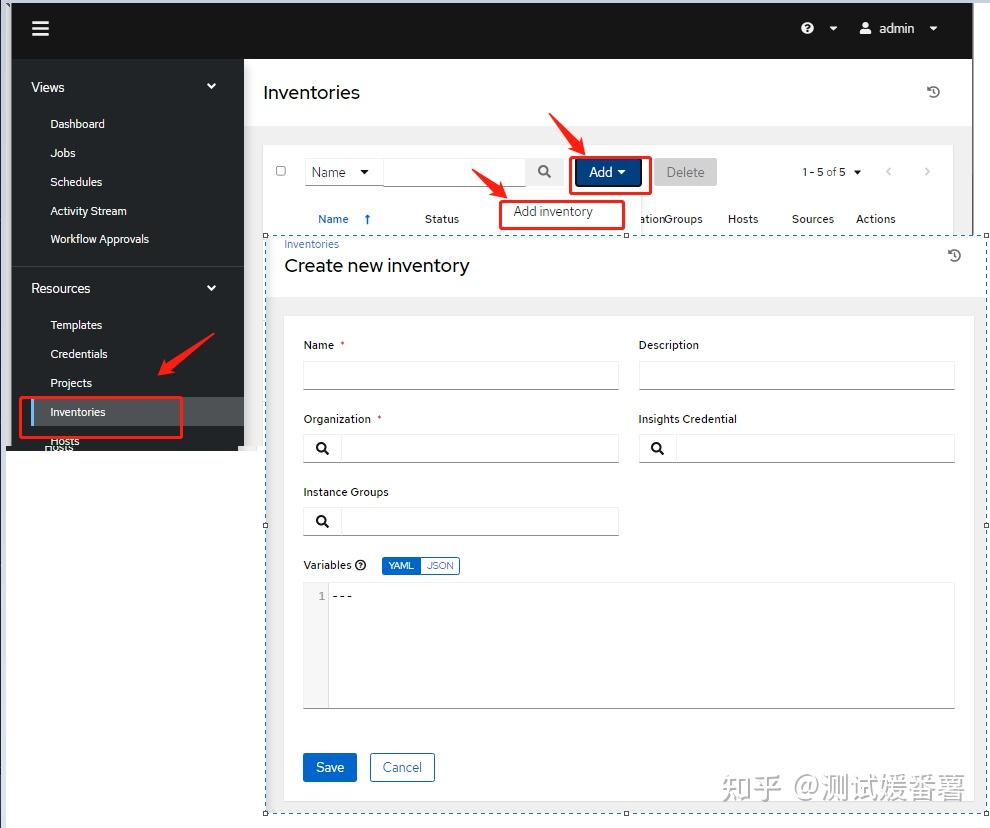Screen dimensions: 990x828
Task: Run the inventory name search with the magnifier
Action: click(544, 171)
